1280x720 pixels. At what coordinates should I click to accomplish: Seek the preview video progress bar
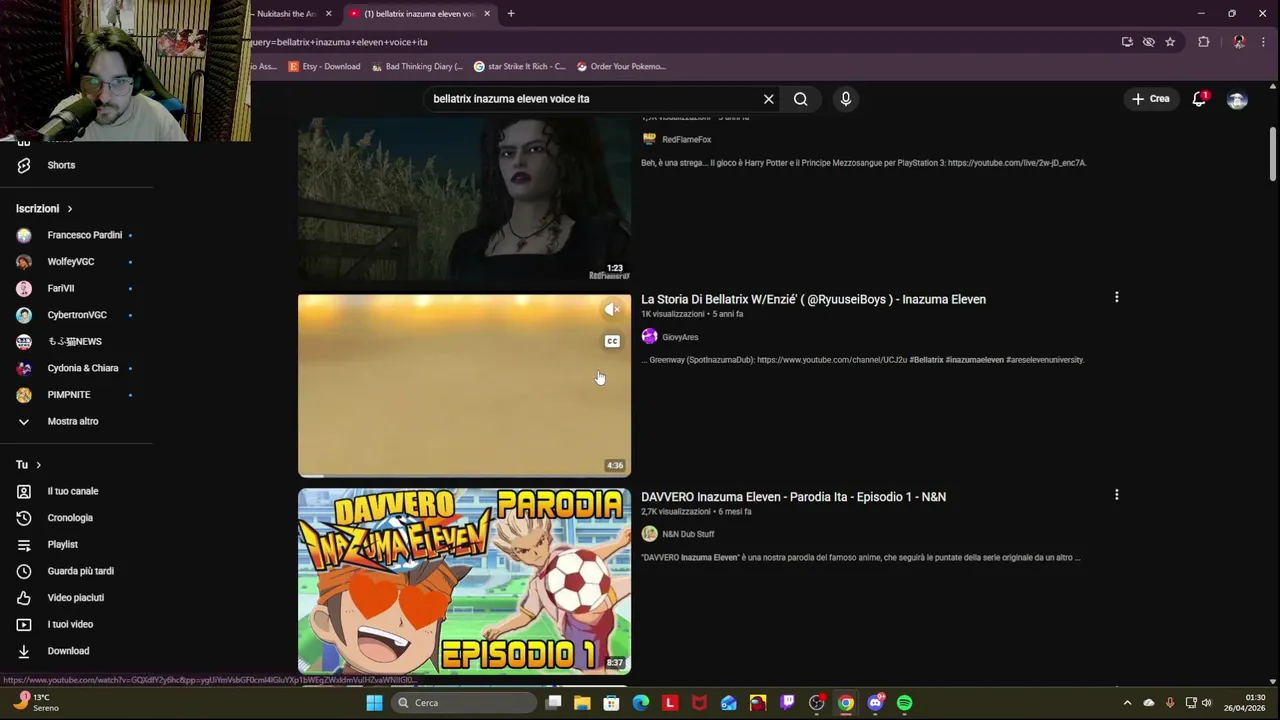pyautogui.click(x=464, y=476)
